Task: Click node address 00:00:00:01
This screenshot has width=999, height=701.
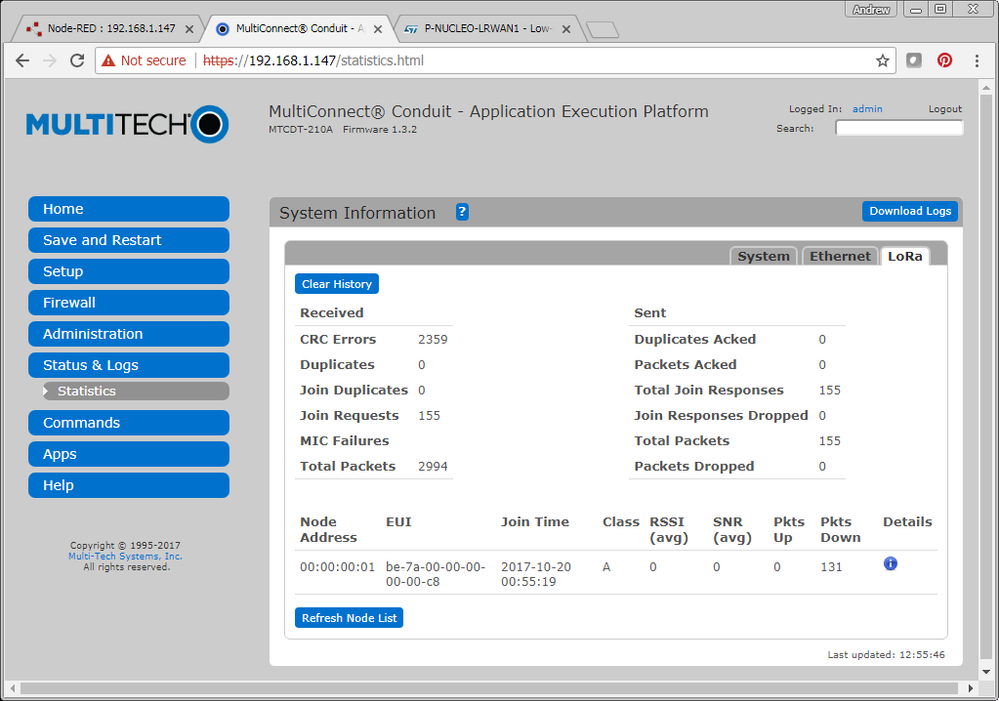Action: [x=337, y=567]
